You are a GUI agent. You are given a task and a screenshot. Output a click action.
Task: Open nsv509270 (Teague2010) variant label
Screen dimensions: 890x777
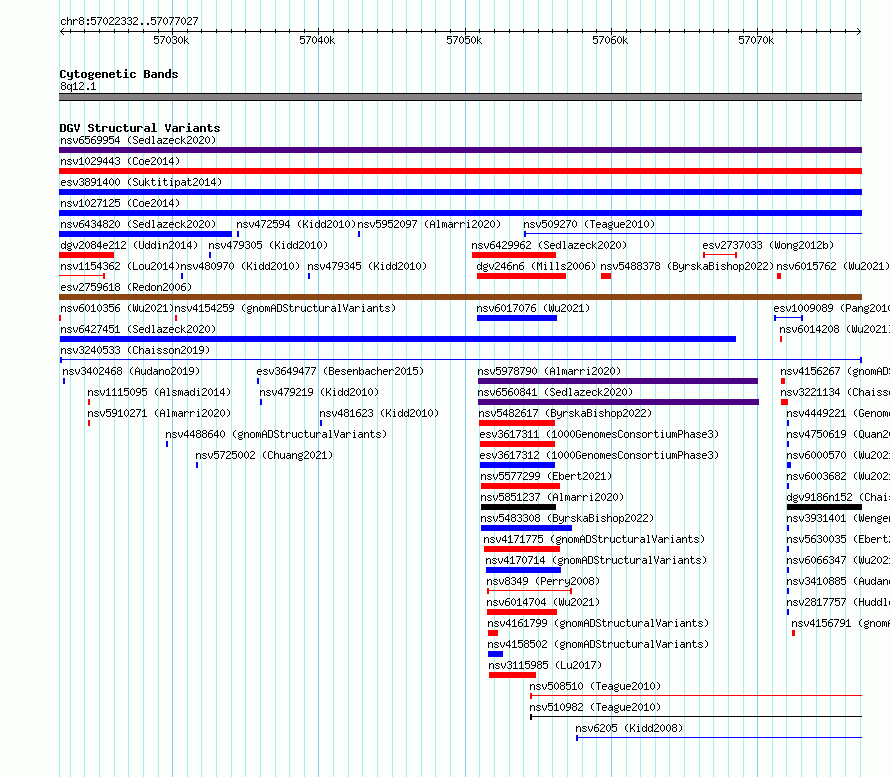(589, 224)
